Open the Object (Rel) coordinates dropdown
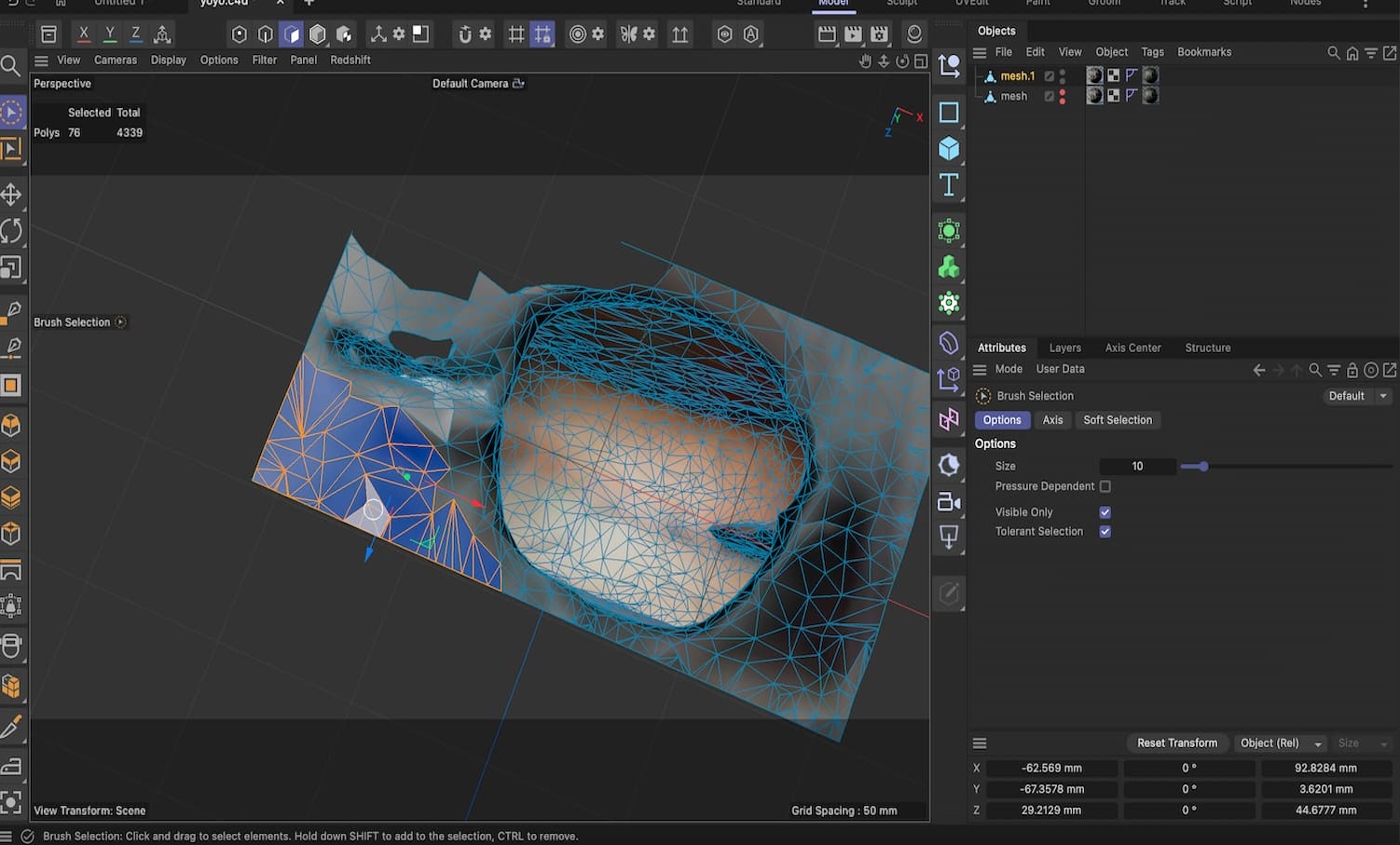1400x845 pixels. pos(1280,743)
